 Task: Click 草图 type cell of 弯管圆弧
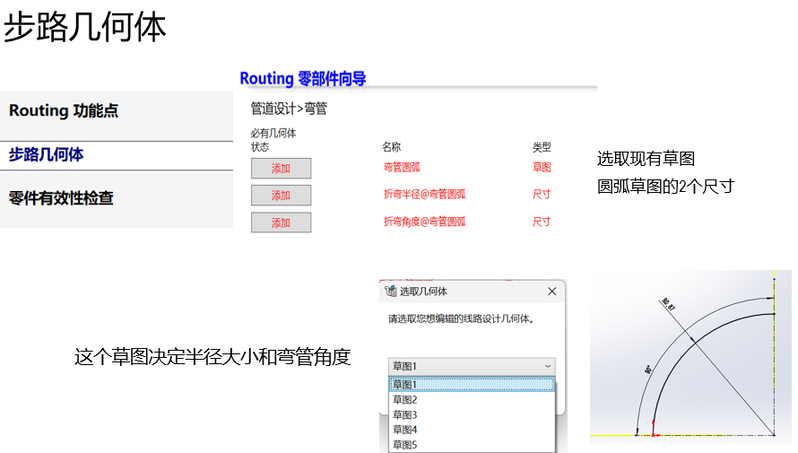[542, 167]
